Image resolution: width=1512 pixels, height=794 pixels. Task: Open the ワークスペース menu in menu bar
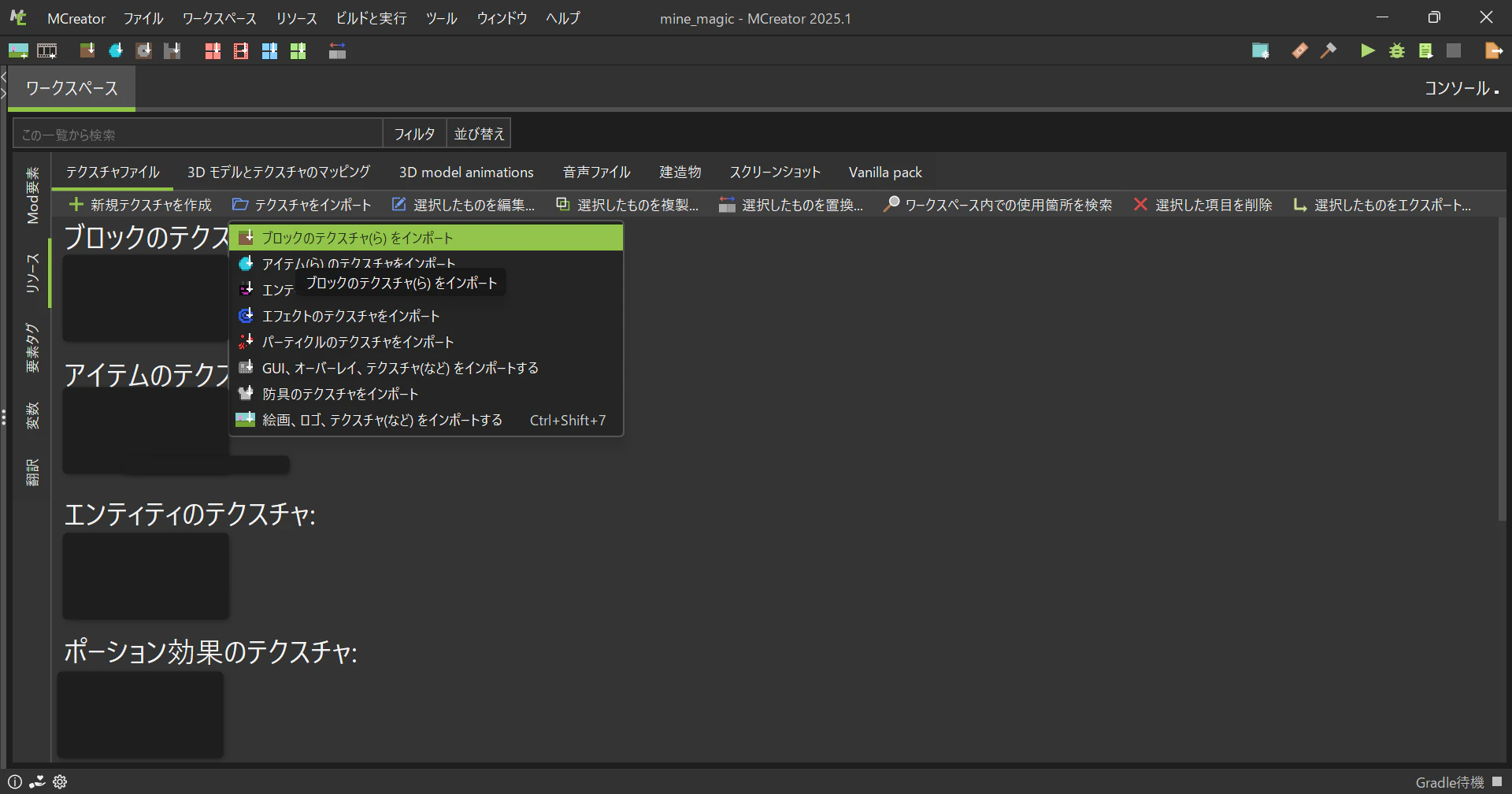pyautogui.click(x=220, y=18)
